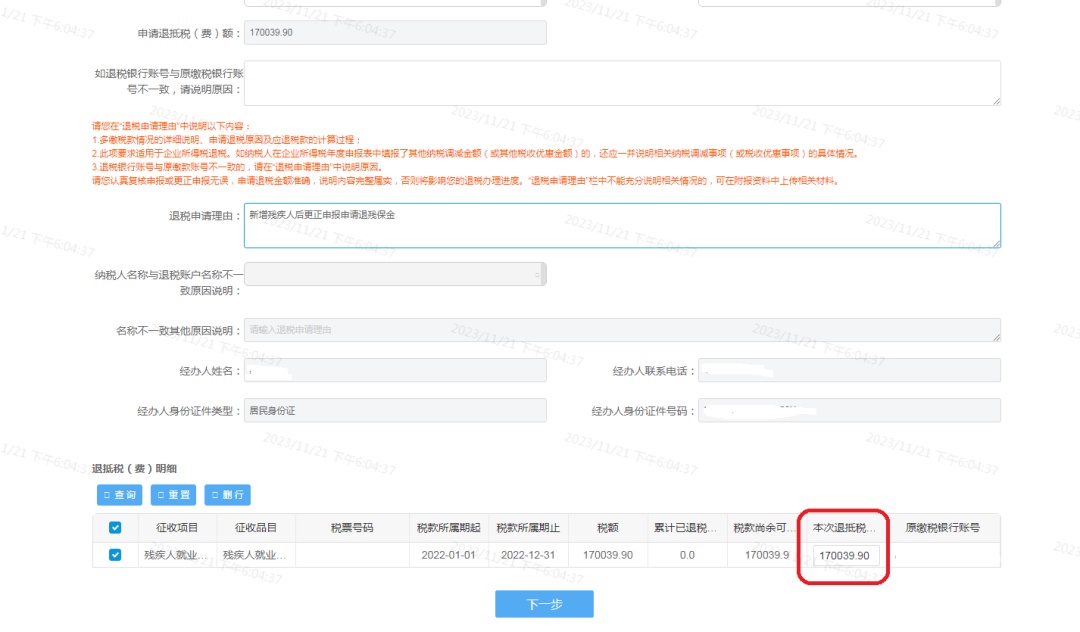This screenshot has width=1080, height=632.
Task: Click the 税款所属期起 column header
Action: pyautogui.click(x=448, y=528)
